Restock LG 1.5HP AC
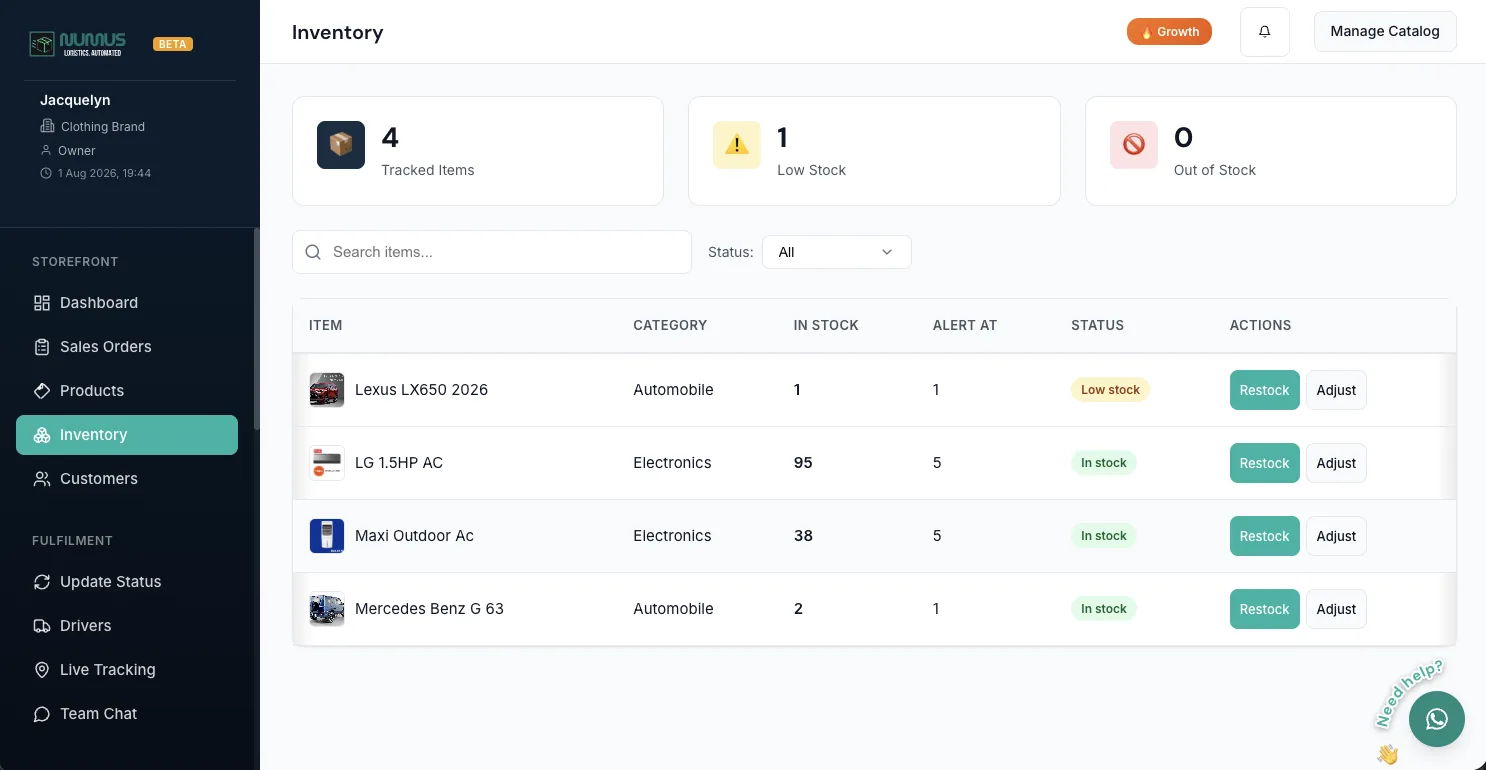 click(x=1265, y=463)
